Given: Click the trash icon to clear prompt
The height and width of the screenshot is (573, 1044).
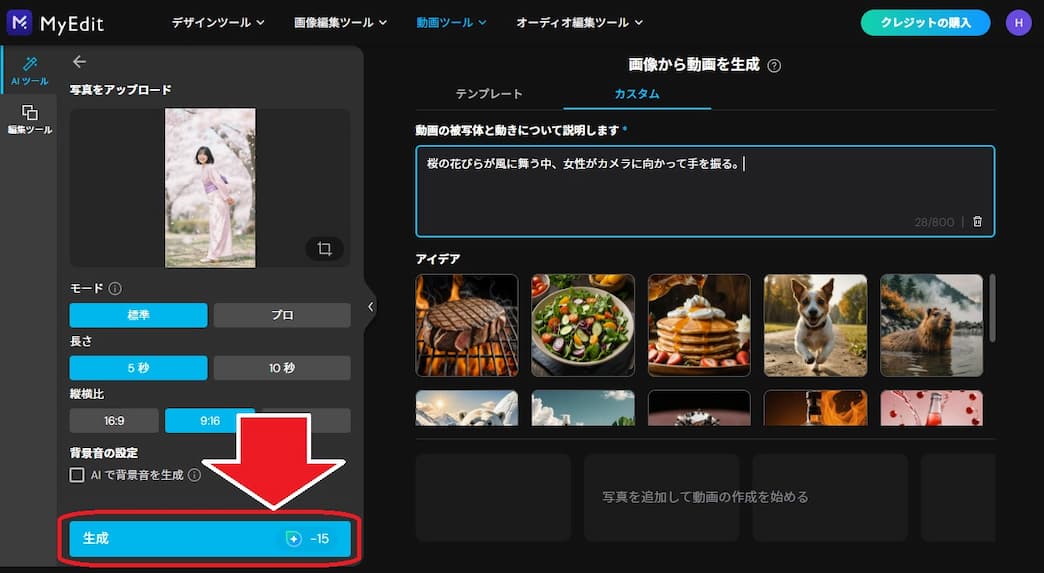Looking at the screenshot, I should [977, 222].
